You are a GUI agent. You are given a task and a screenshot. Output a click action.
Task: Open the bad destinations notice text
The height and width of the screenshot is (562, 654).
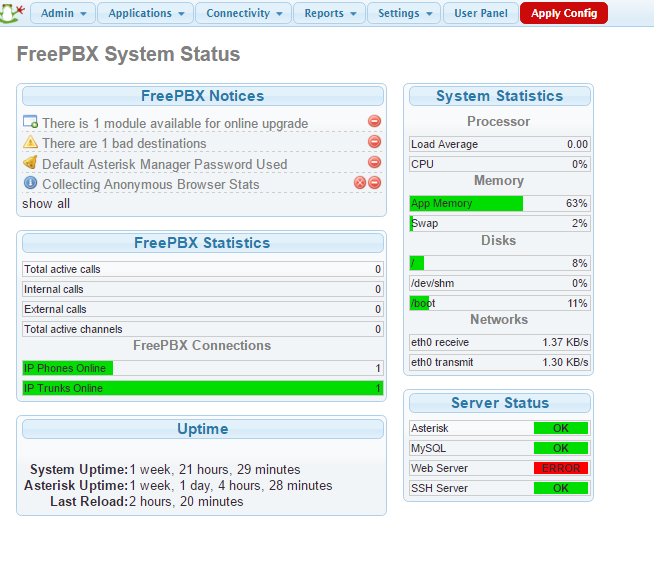tap(124, 144)
